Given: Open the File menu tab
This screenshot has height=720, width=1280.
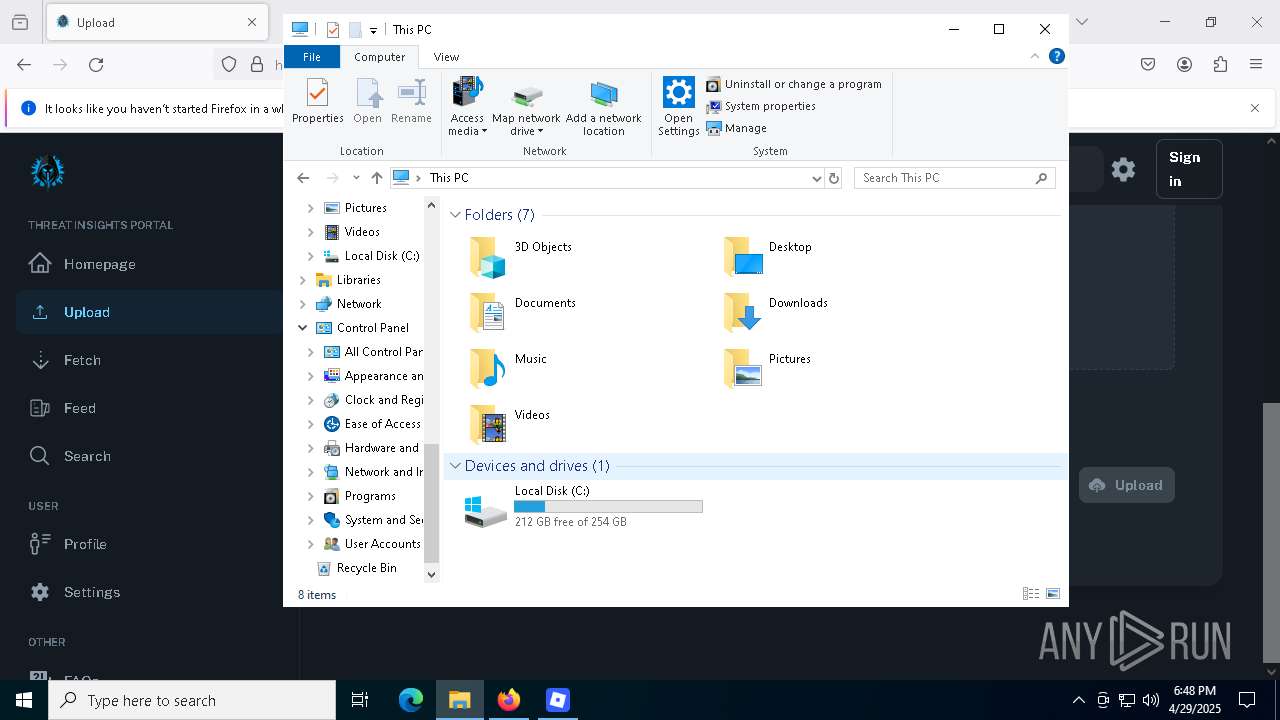Looking at the screenshot, I should click(x=312, y=57).
